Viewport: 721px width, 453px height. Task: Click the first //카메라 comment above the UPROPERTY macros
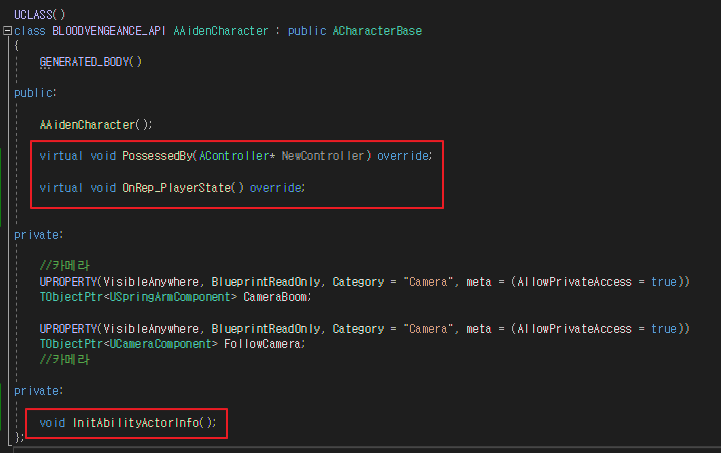click(64, 265)
